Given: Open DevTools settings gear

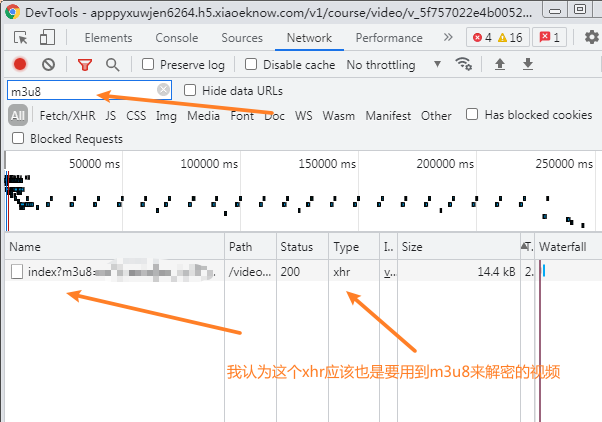Looking at the screenshot, I should [x=592, y=37].
